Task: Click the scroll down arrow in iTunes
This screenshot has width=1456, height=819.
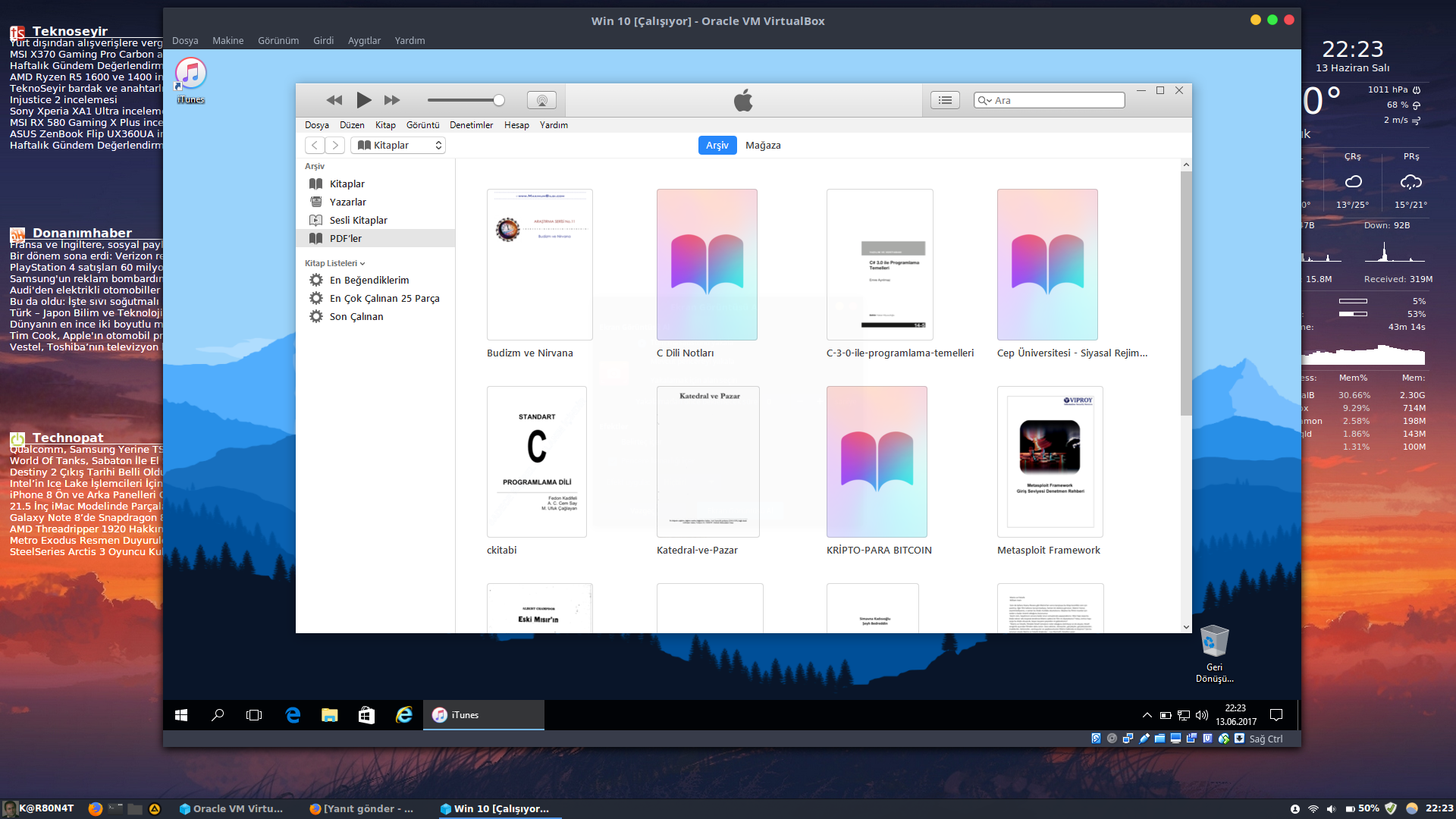Action: (1186, 627)
